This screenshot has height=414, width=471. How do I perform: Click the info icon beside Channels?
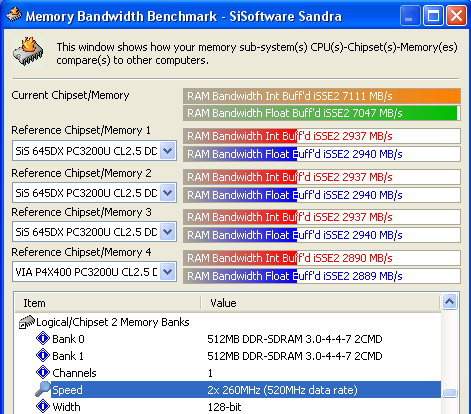43,372
